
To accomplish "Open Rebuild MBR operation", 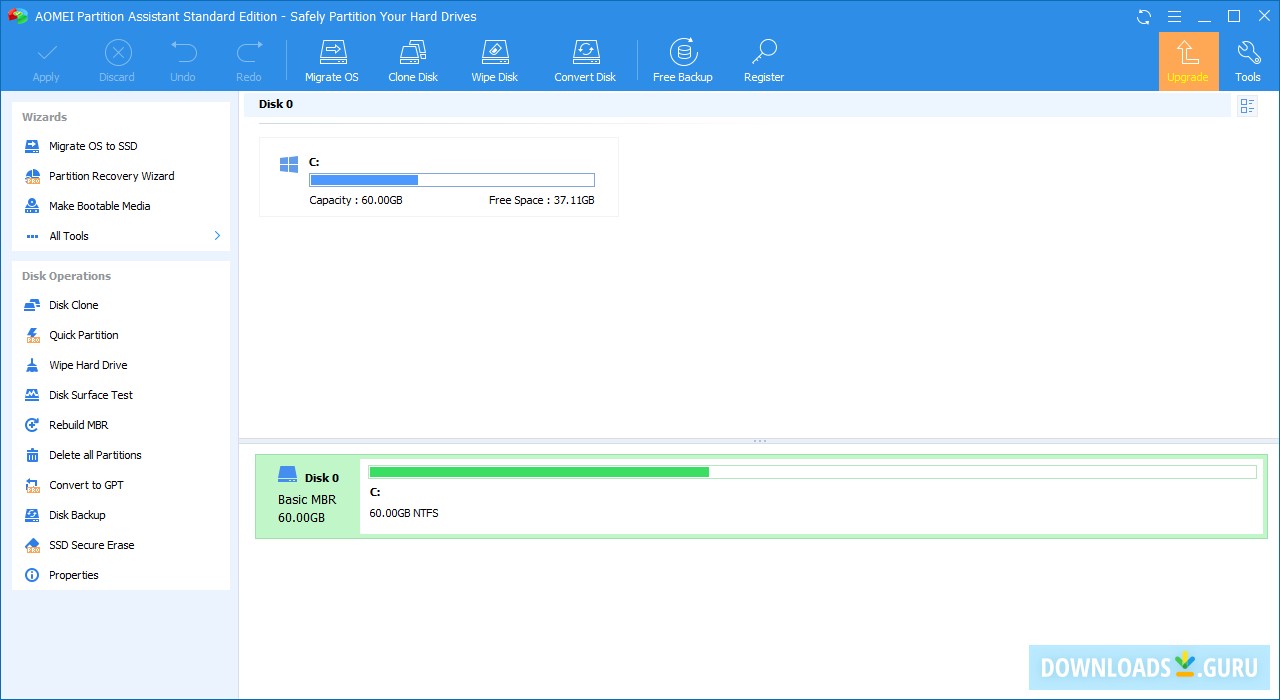I will coord(79,424).
